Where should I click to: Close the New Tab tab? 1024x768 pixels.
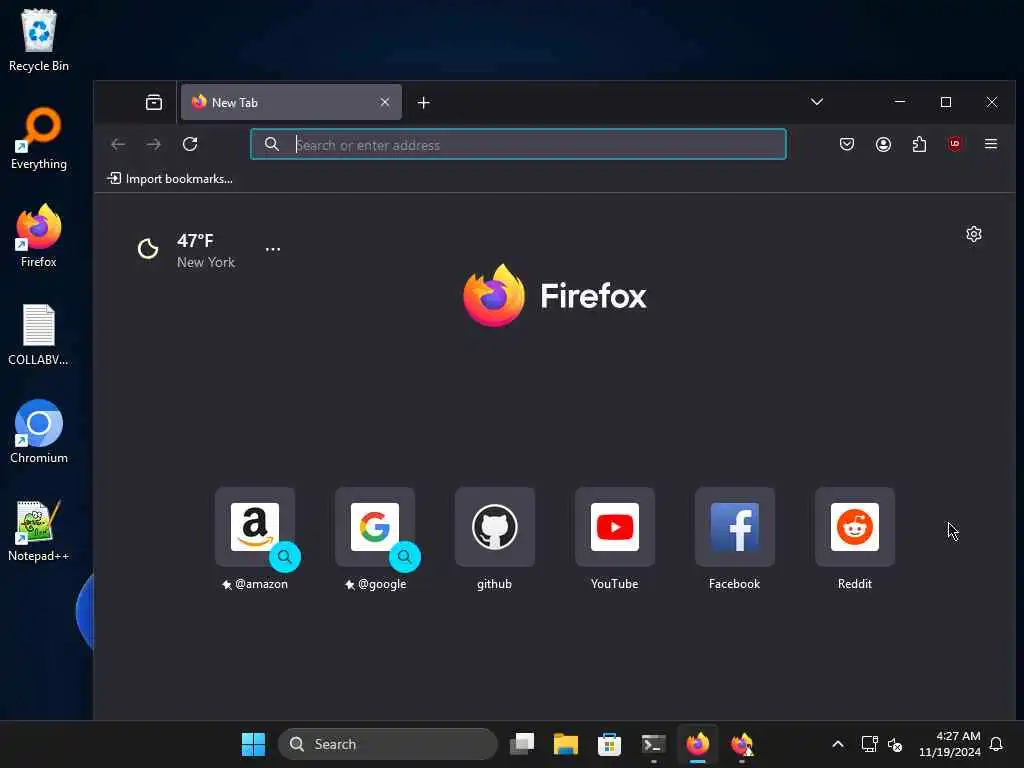click(385, 103)
